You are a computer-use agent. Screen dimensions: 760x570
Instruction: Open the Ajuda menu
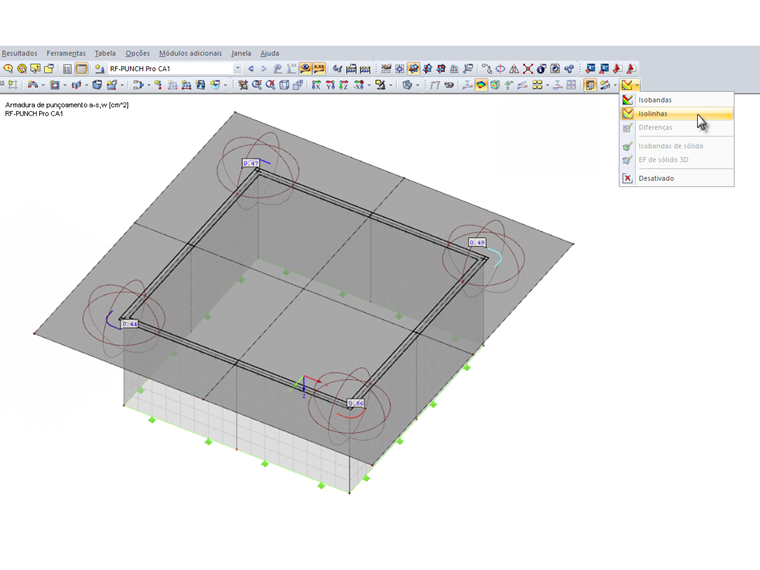(x=269, y=53)
